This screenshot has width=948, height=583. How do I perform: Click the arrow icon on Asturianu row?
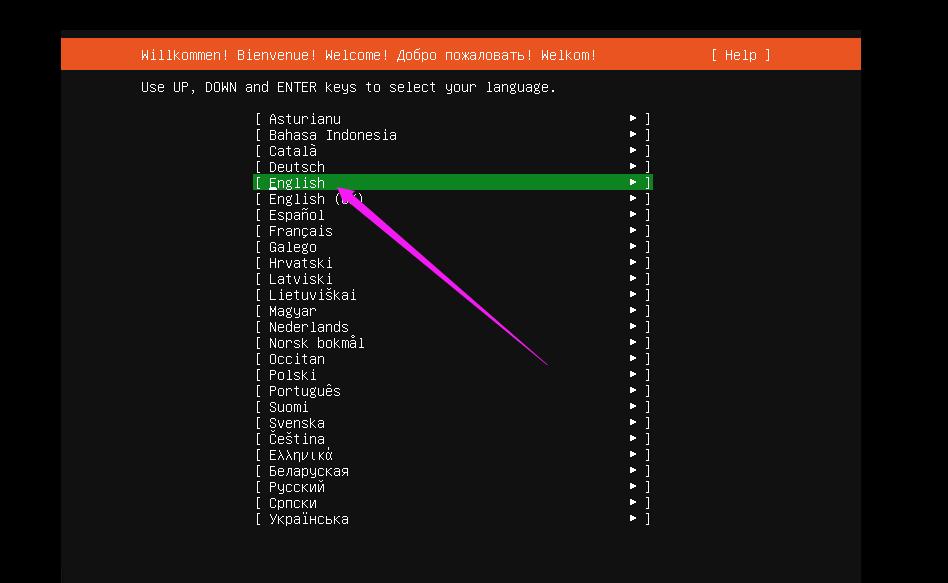click(633, 119)
